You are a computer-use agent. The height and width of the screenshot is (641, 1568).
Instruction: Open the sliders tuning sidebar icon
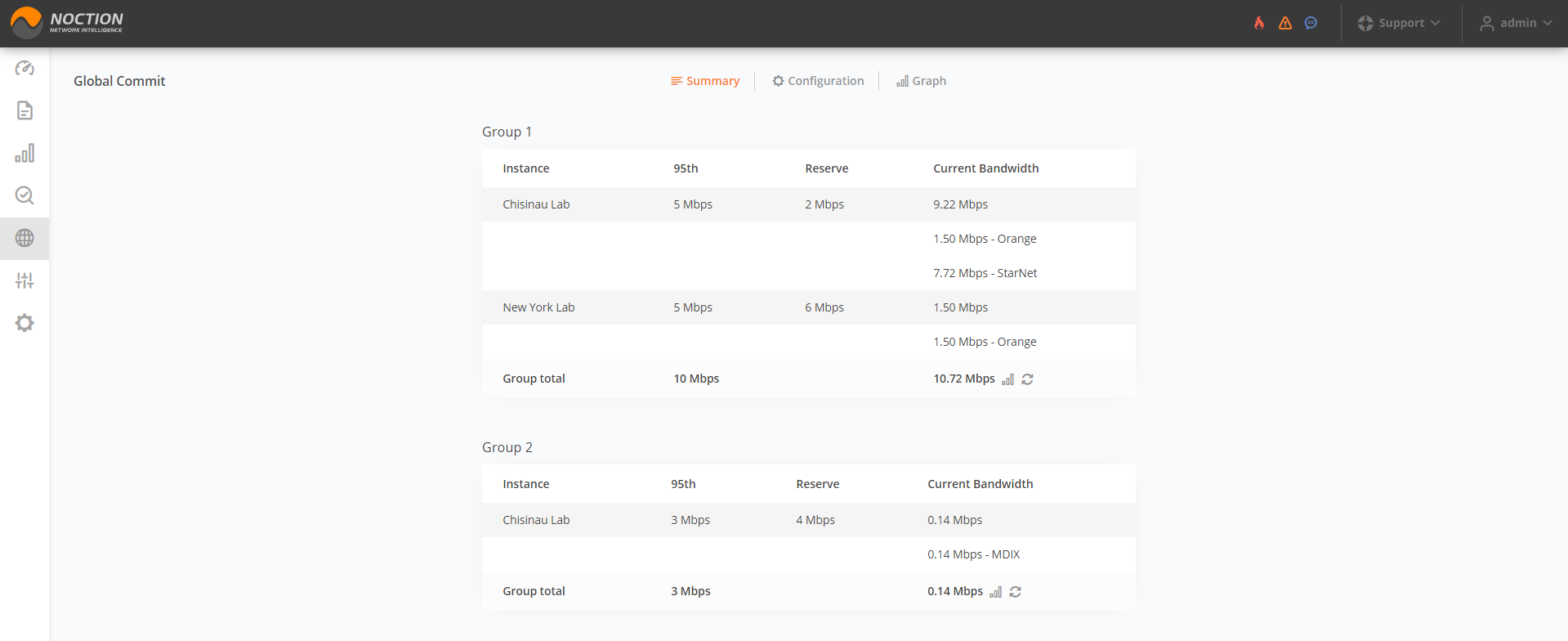(25, 280)
